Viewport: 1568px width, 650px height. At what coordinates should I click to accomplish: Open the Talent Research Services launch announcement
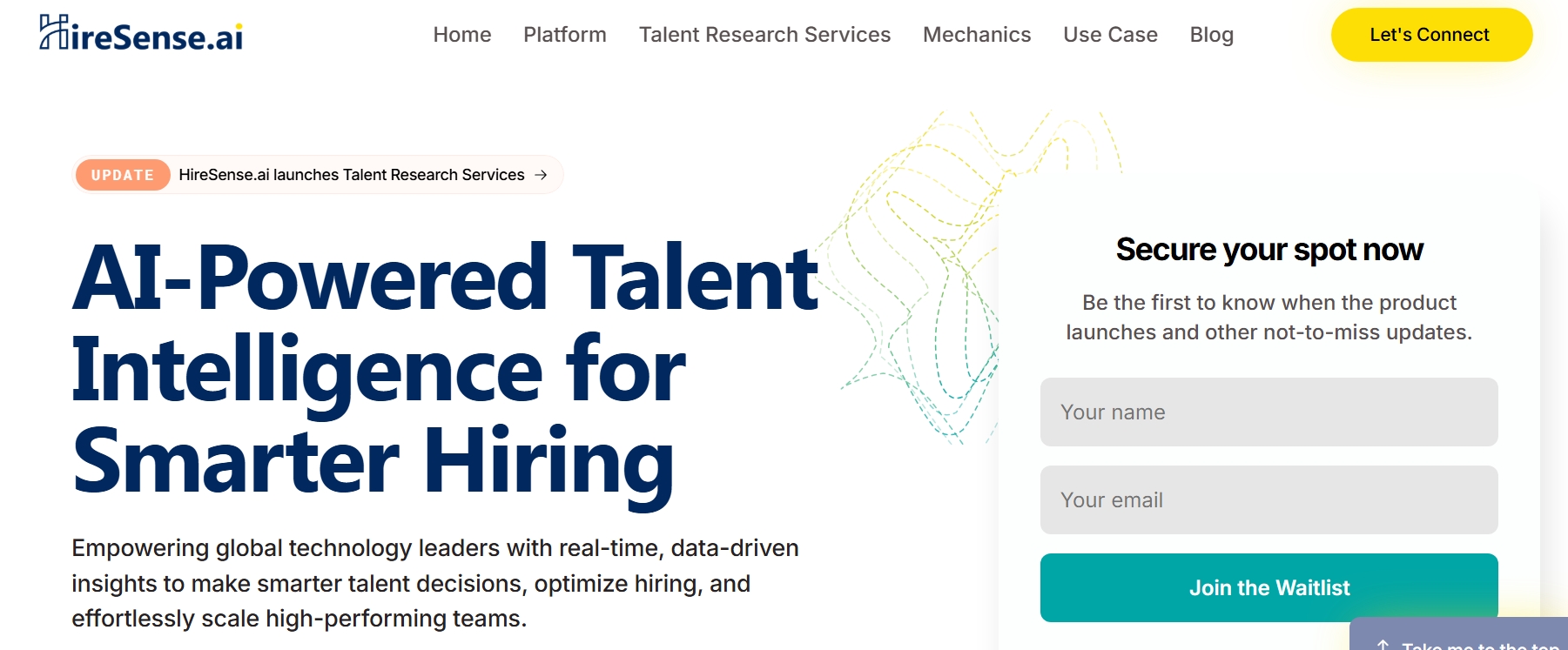[352, 175]
